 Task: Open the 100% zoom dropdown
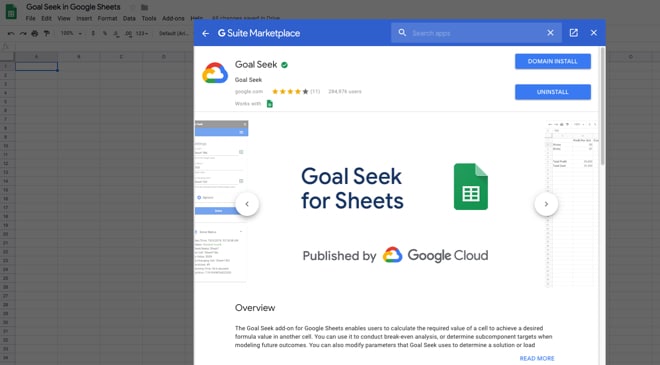pyautogui.click(x=71, y=33)
